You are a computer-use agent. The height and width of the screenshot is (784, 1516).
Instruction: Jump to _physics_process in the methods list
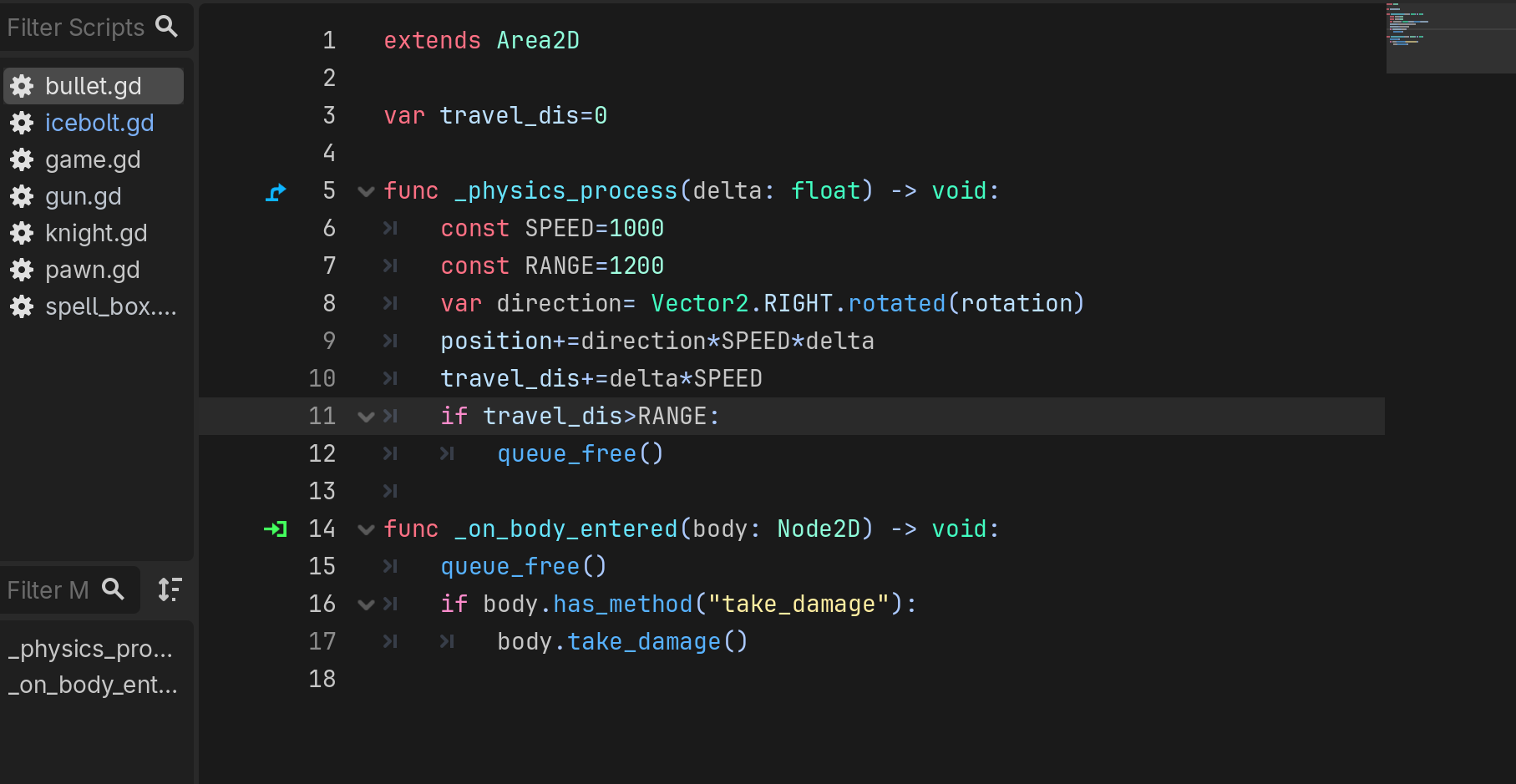tap(90, 649)
